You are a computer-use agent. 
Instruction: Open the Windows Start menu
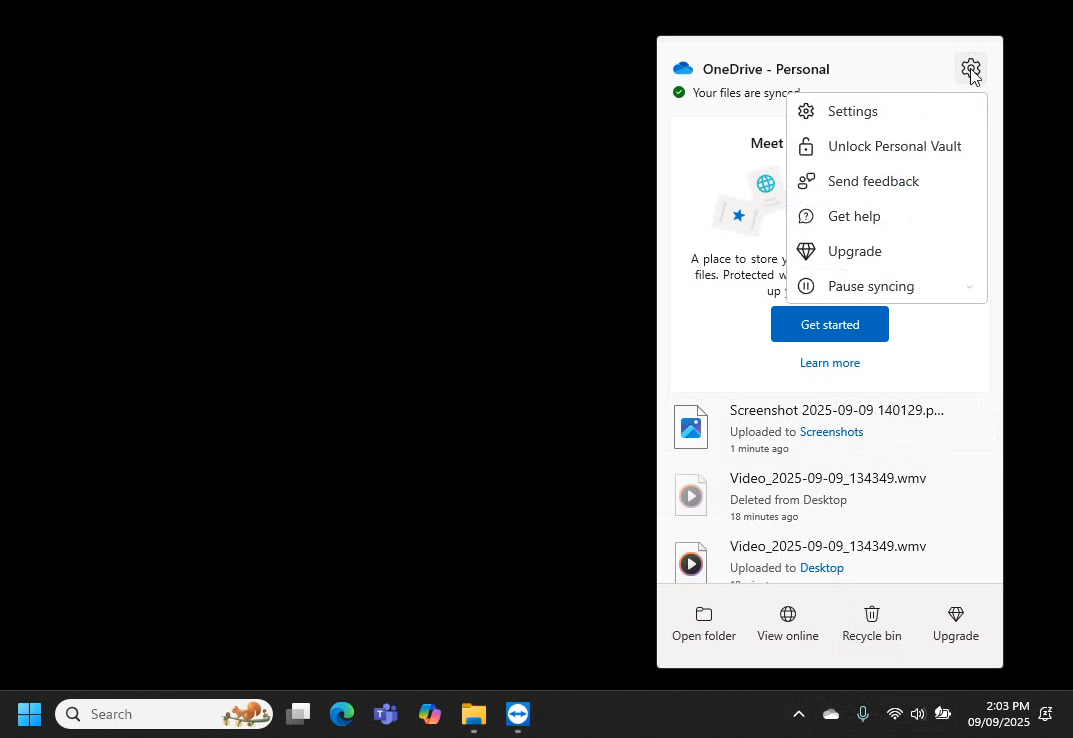coord(29,714)
